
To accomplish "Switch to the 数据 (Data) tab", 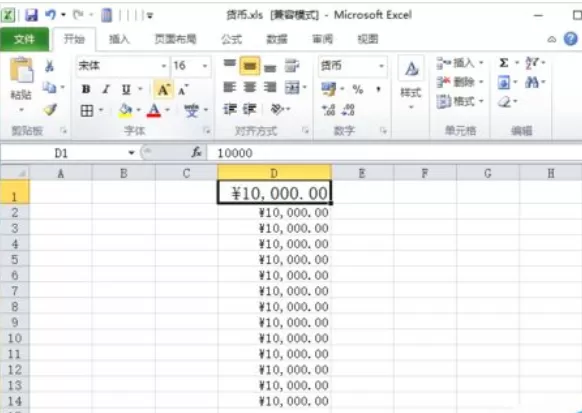I will pyautogui.click(x=277, y=39).
